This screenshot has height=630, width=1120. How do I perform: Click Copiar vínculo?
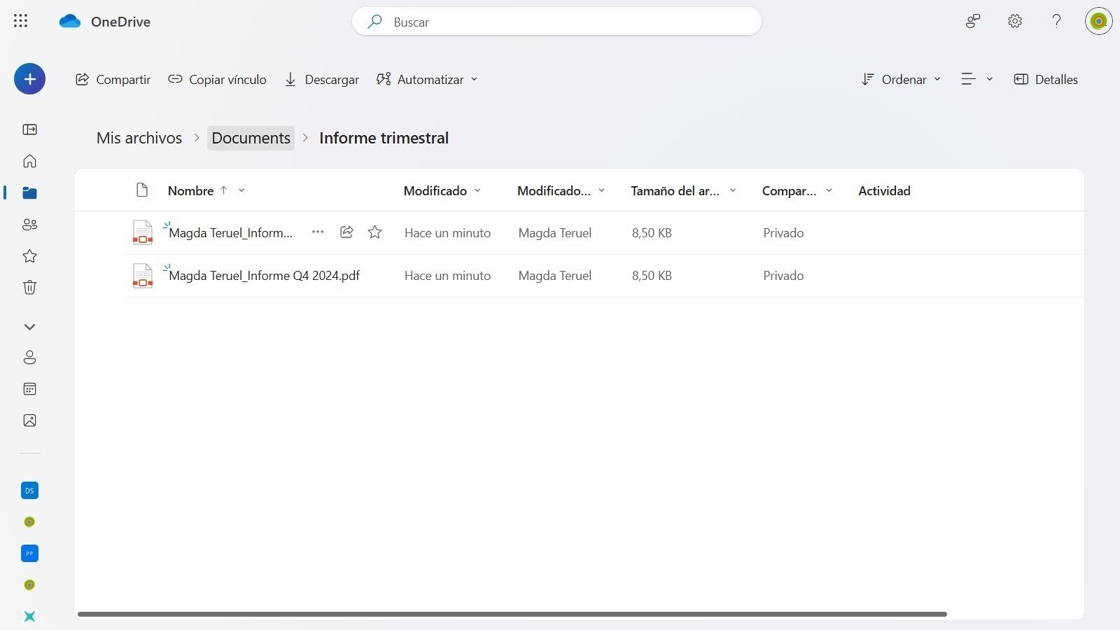217,79
